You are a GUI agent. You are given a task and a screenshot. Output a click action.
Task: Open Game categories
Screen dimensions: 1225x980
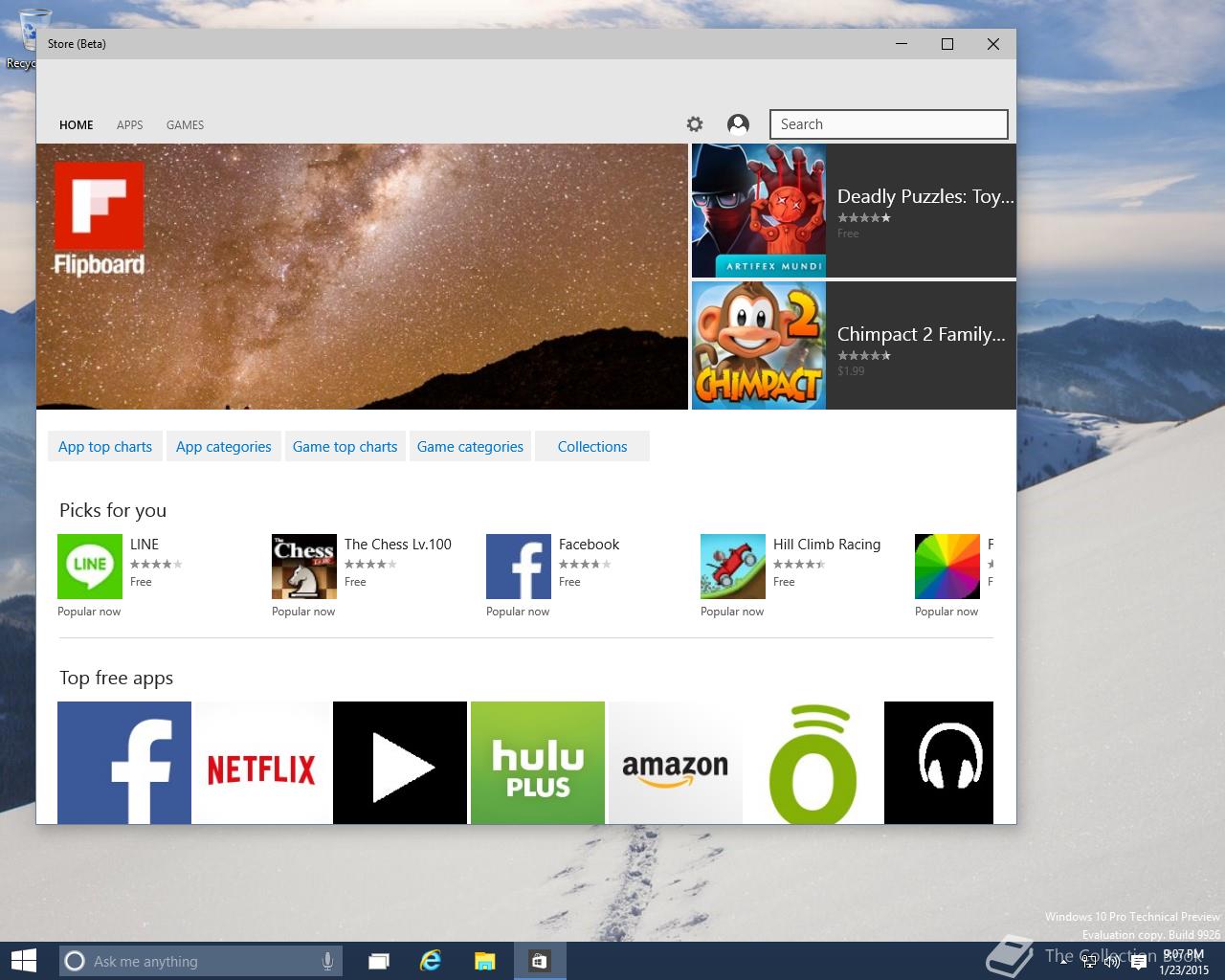pyautogui.click(x=470, y=446)
